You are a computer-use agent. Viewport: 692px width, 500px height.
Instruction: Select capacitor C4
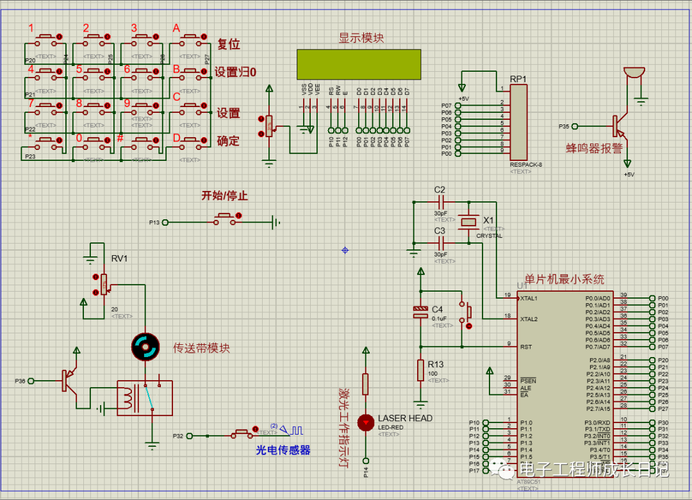click(x=421, y=312)
